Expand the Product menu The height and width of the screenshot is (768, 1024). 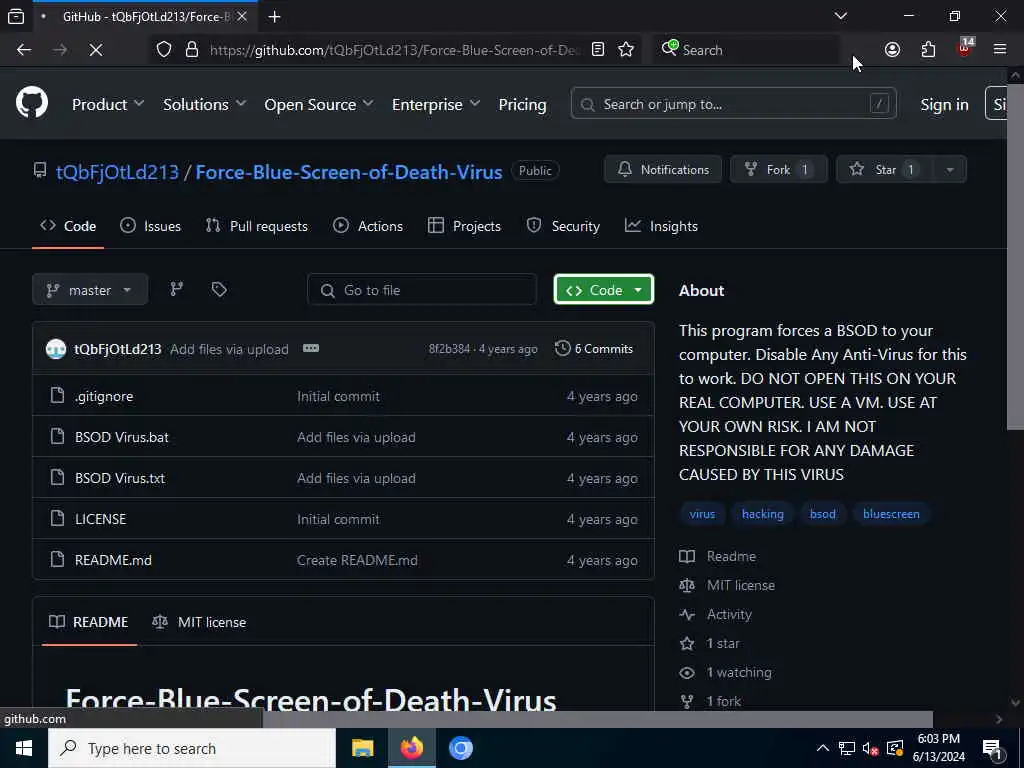[108, 104]
